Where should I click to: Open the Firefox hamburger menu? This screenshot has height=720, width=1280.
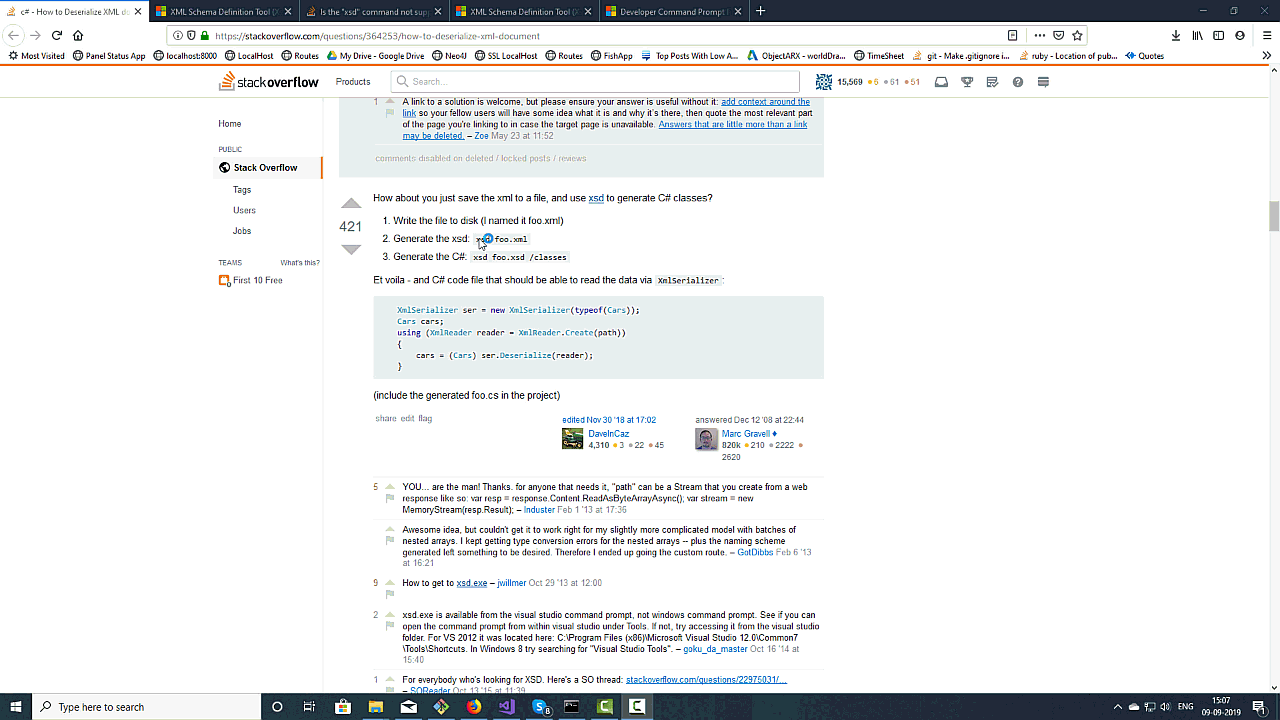pyautogui.click(x=1266, y=35)
